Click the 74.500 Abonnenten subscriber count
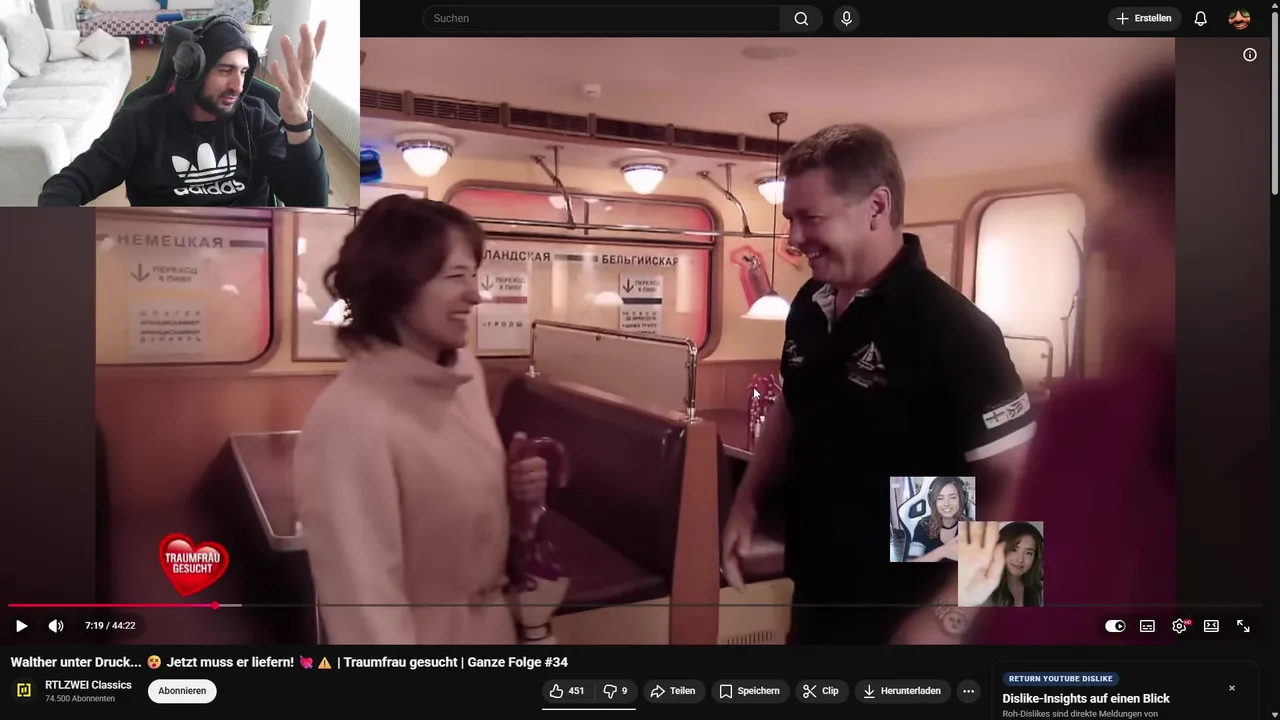The width and height of the screenshot is (1280, 720). click(x=80, y=699)
